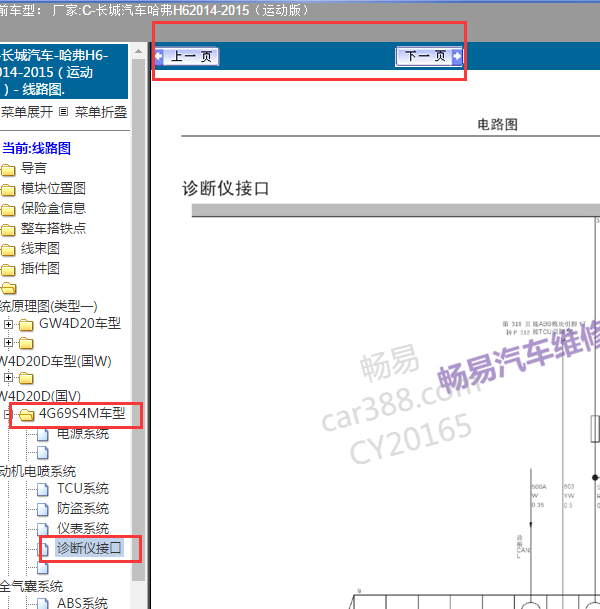Click page icon above 全气囊系统
This screenshot has width=600, height=609.
point(43,568)
